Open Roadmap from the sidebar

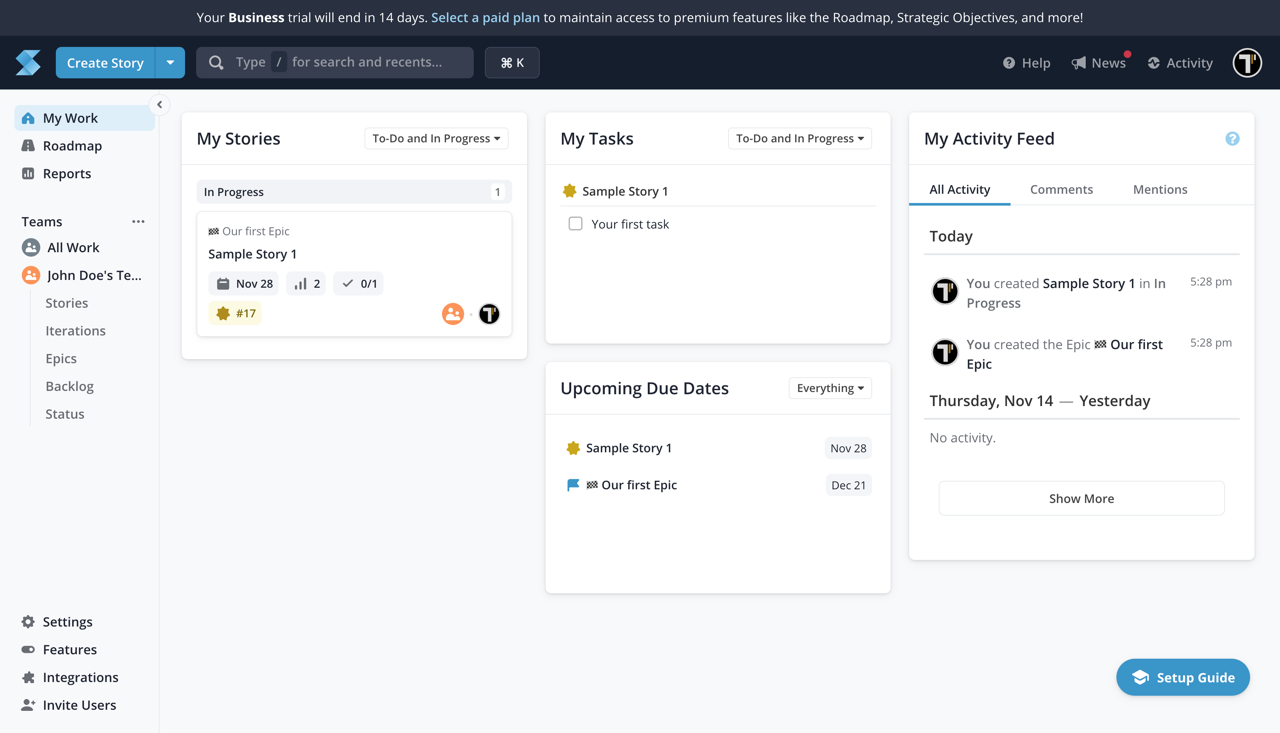click(73, 145)
